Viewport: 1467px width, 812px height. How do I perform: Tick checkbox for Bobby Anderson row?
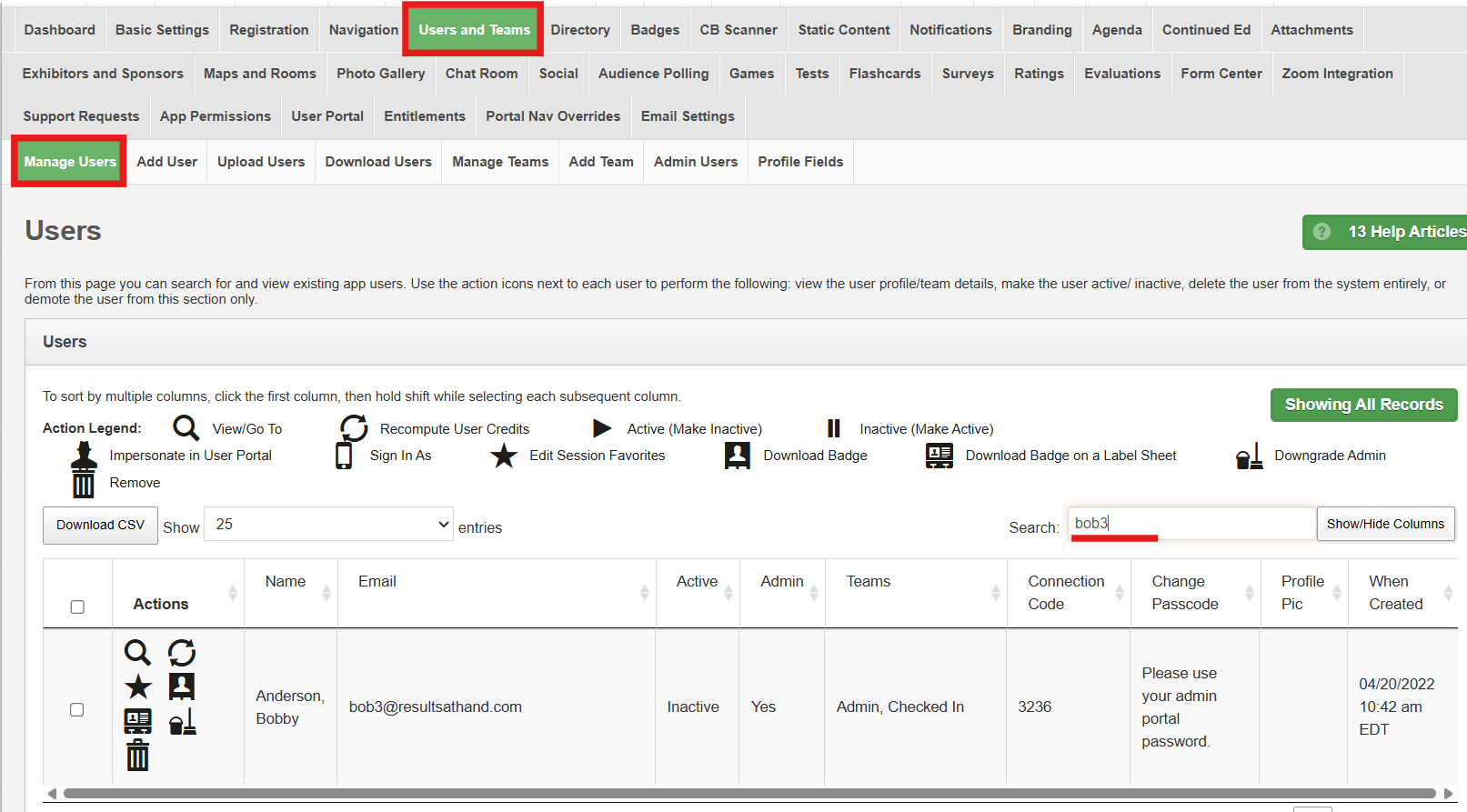[x=77, y=709]
